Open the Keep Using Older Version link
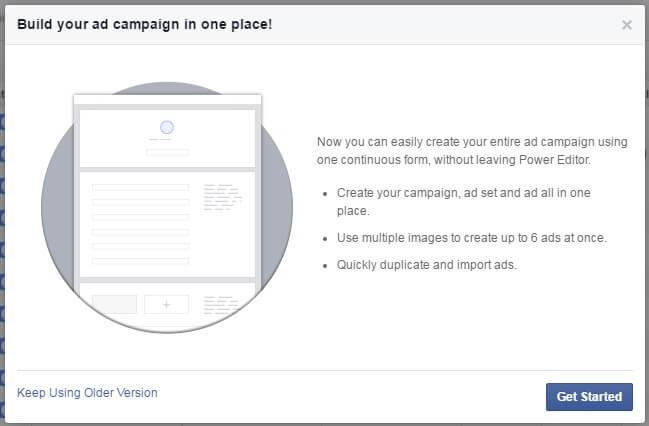This screenshot has height=426, width=649. (87, 393)
